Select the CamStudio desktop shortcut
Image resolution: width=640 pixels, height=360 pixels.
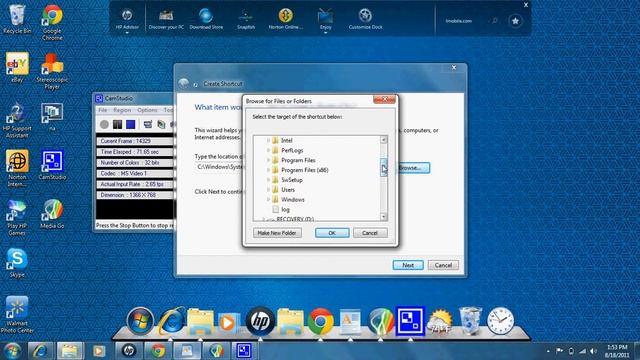pyautogui.click(x=52, y=165)
